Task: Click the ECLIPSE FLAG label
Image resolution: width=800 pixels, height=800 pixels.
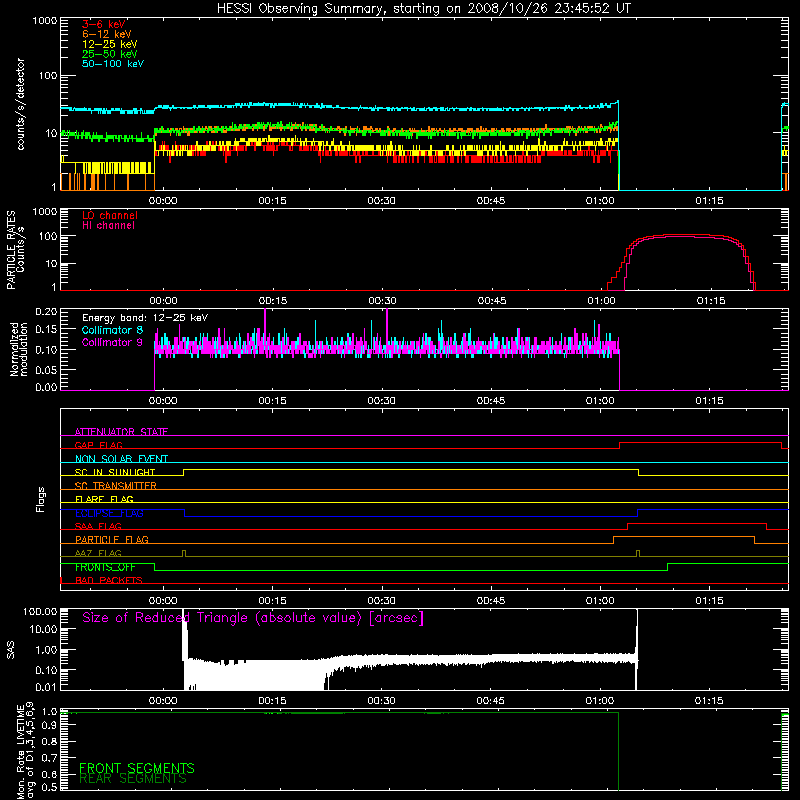Action: 109,513
